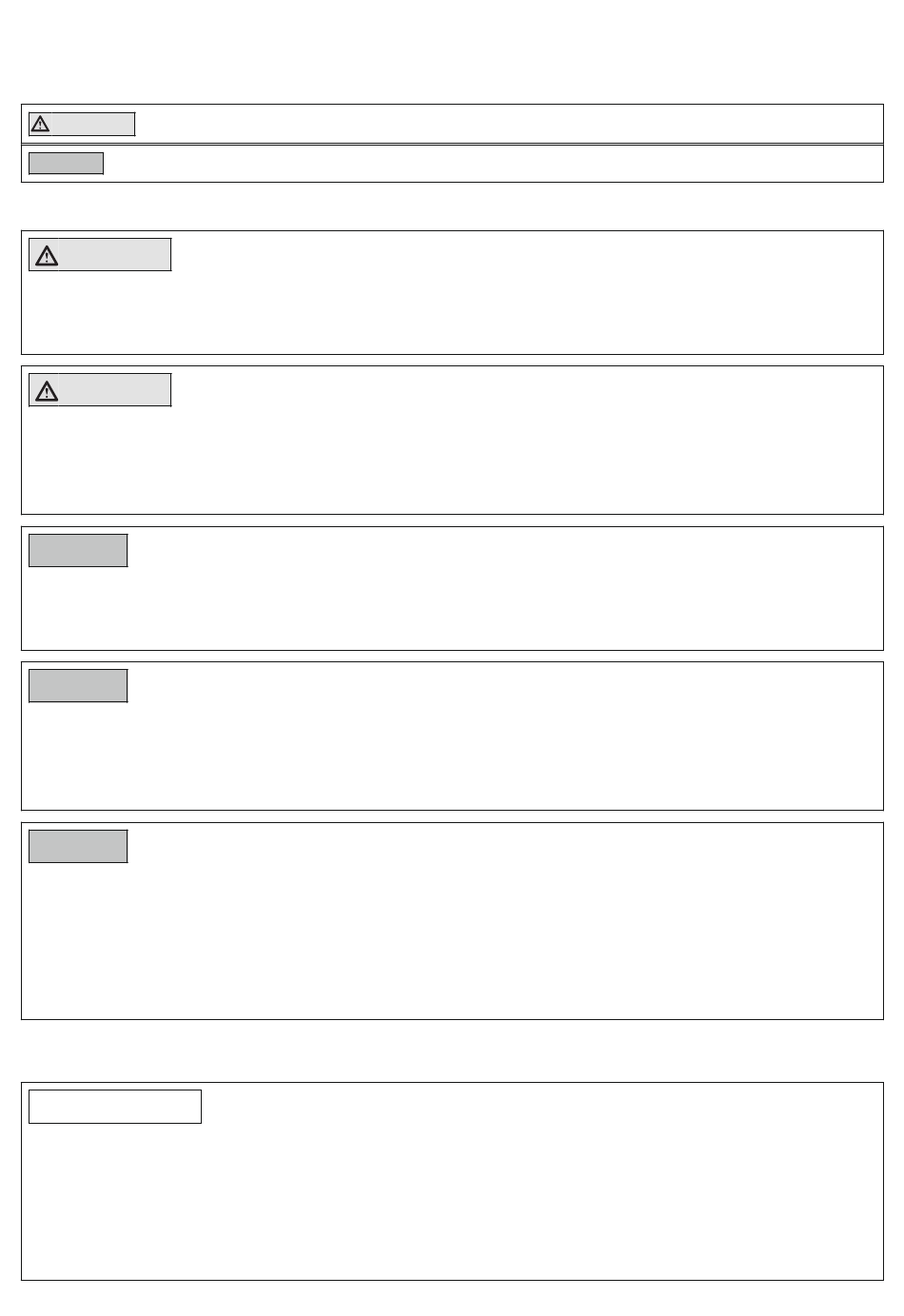Image resolution: width=904 pixels, height=1316 pixels.
Task: Click the blank body of the white-label box
Action: 452,1201
